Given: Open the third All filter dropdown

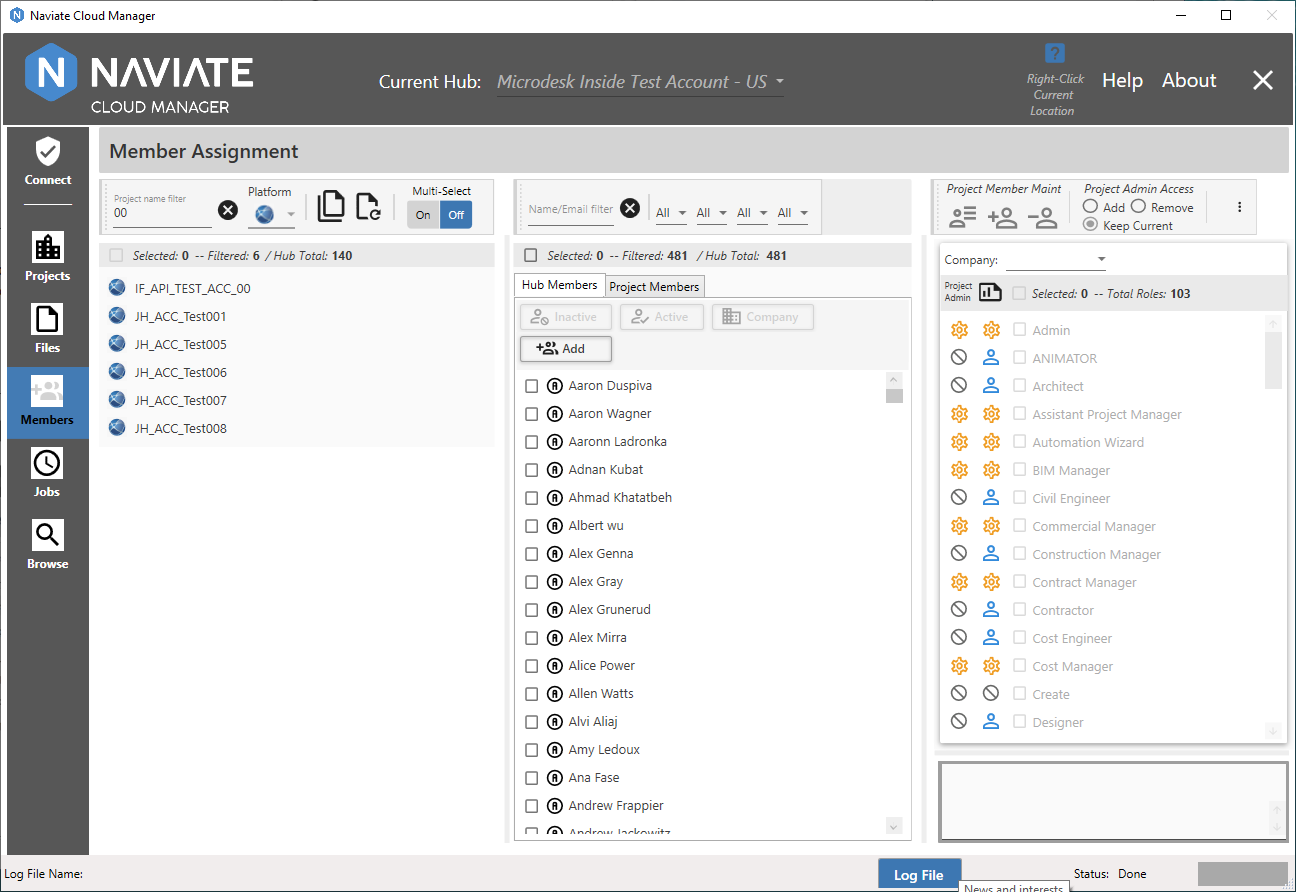Looking at the screenshot, I should click(x=752, y=213).
